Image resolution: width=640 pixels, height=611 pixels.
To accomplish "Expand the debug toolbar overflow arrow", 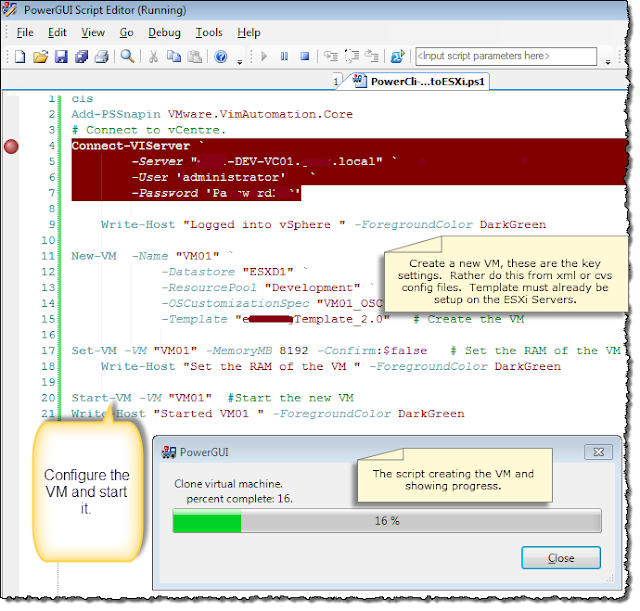I will coord(608,62).
